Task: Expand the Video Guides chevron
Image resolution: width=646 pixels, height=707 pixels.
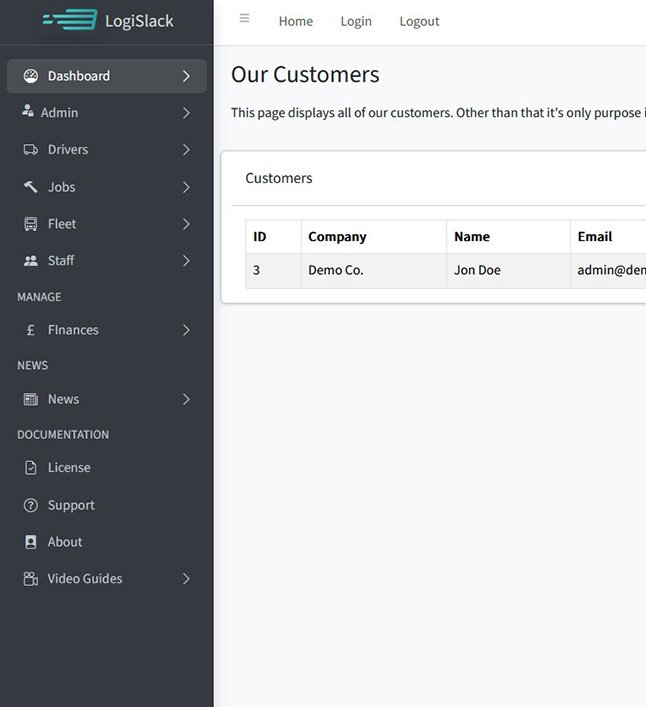Action: 186,579
